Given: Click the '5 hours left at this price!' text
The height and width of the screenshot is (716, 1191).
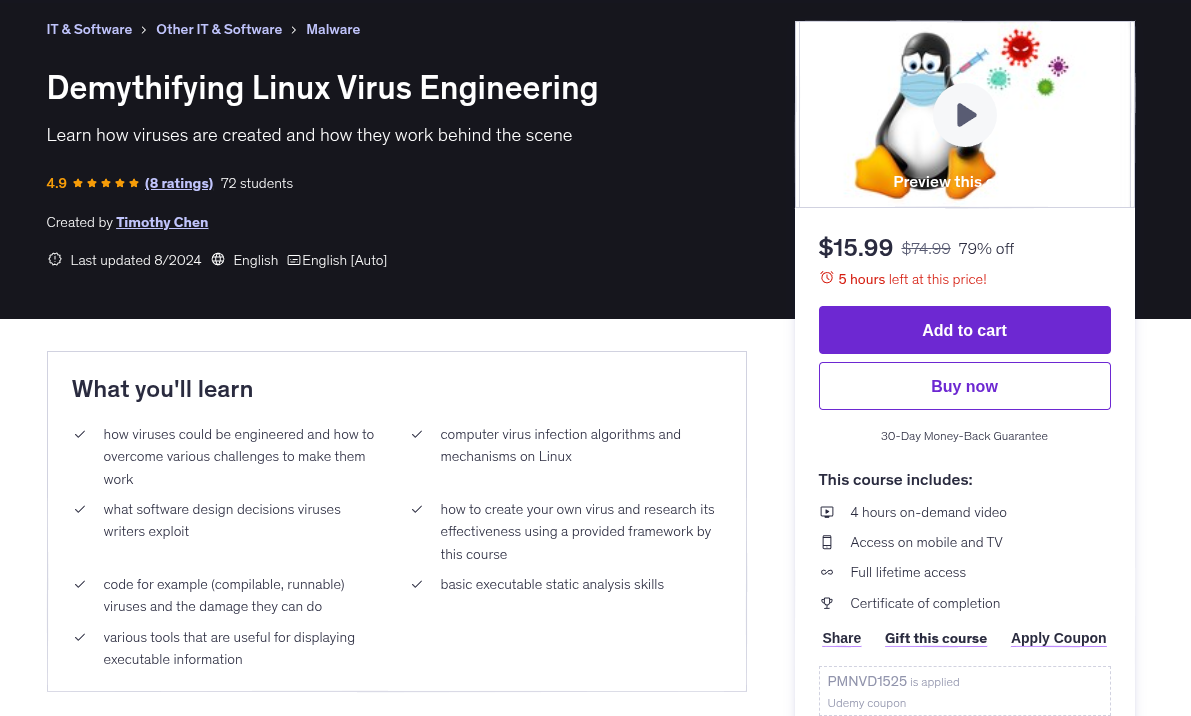Looking at the screenshot, I should (912, 279).
